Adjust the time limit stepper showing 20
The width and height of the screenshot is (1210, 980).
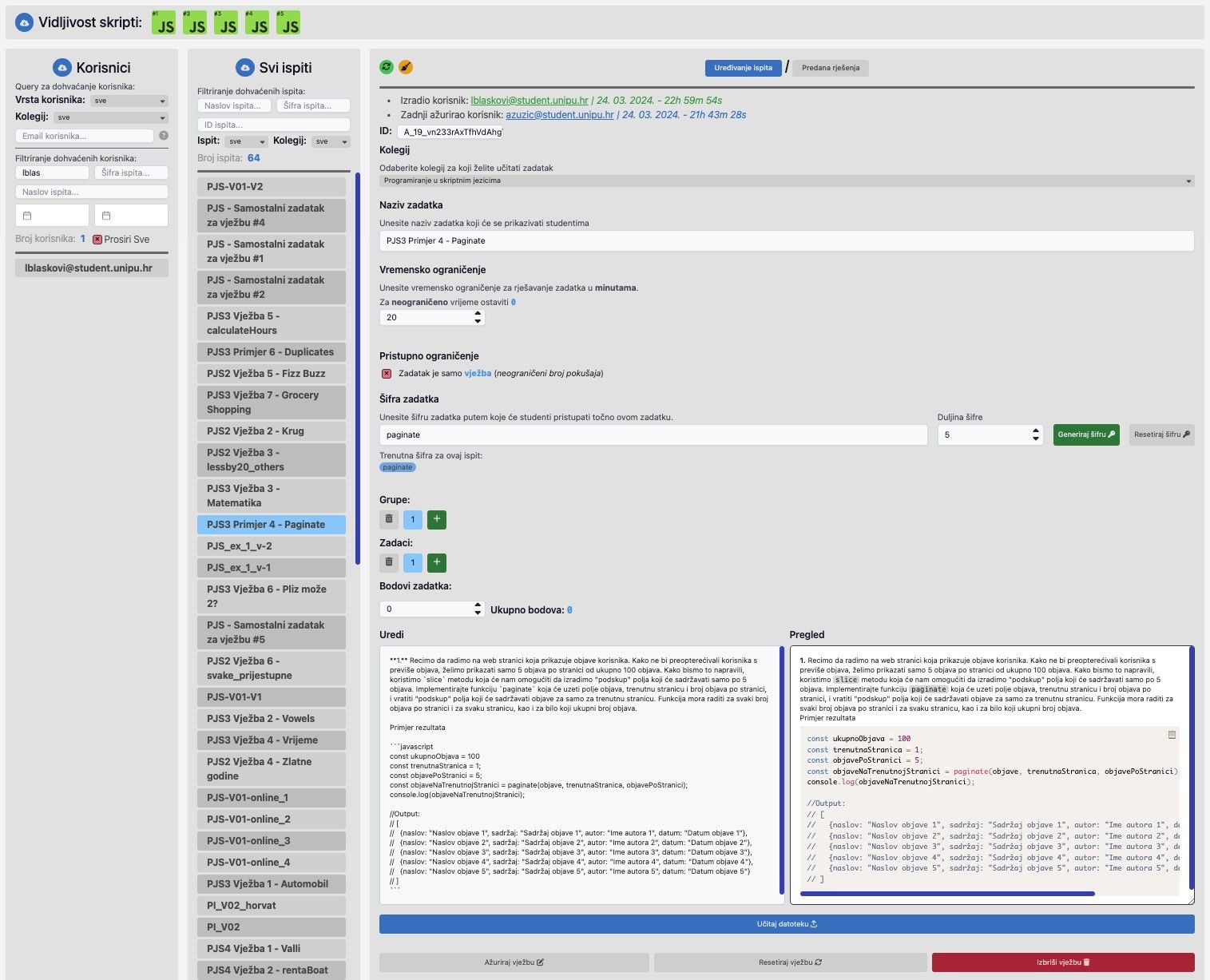478,317
